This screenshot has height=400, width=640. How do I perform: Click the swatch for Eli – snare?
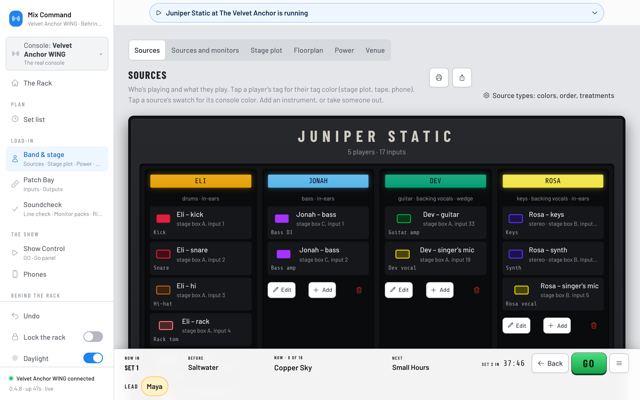click(x=163, y=254)
